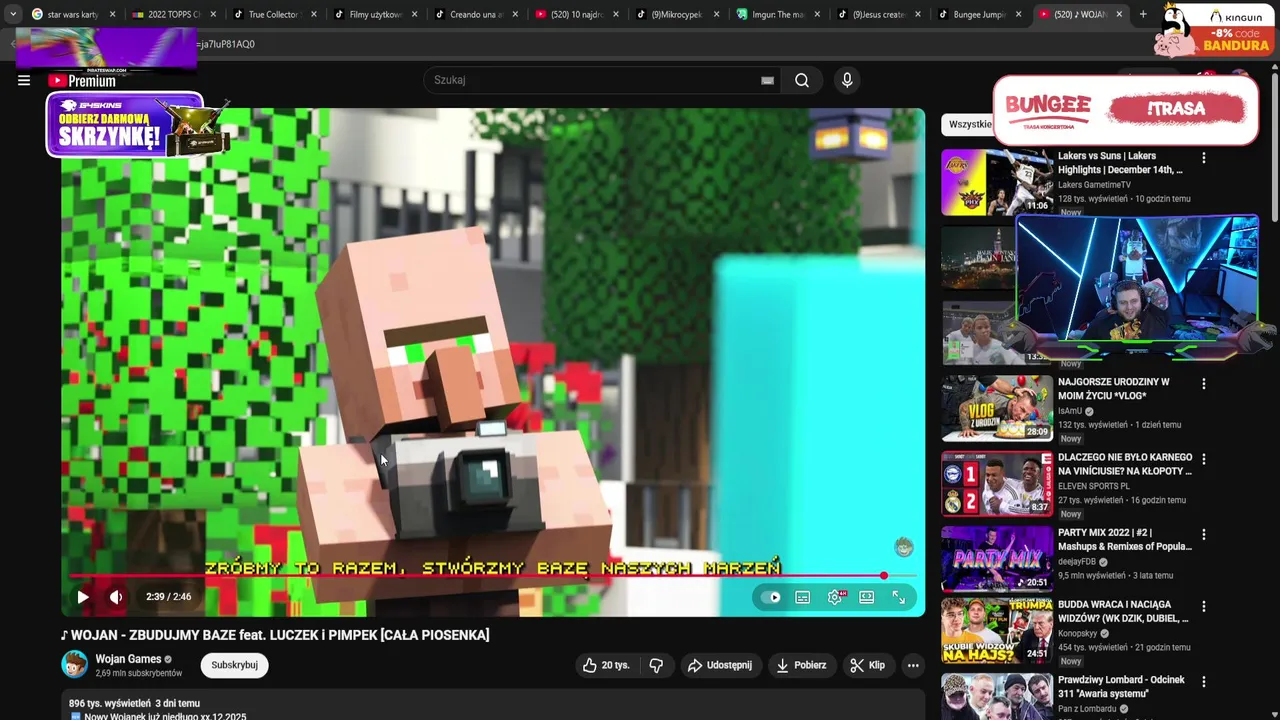Close the Mikrocypek browser tab
This screenshot has height=720, width=1280.
716,15
